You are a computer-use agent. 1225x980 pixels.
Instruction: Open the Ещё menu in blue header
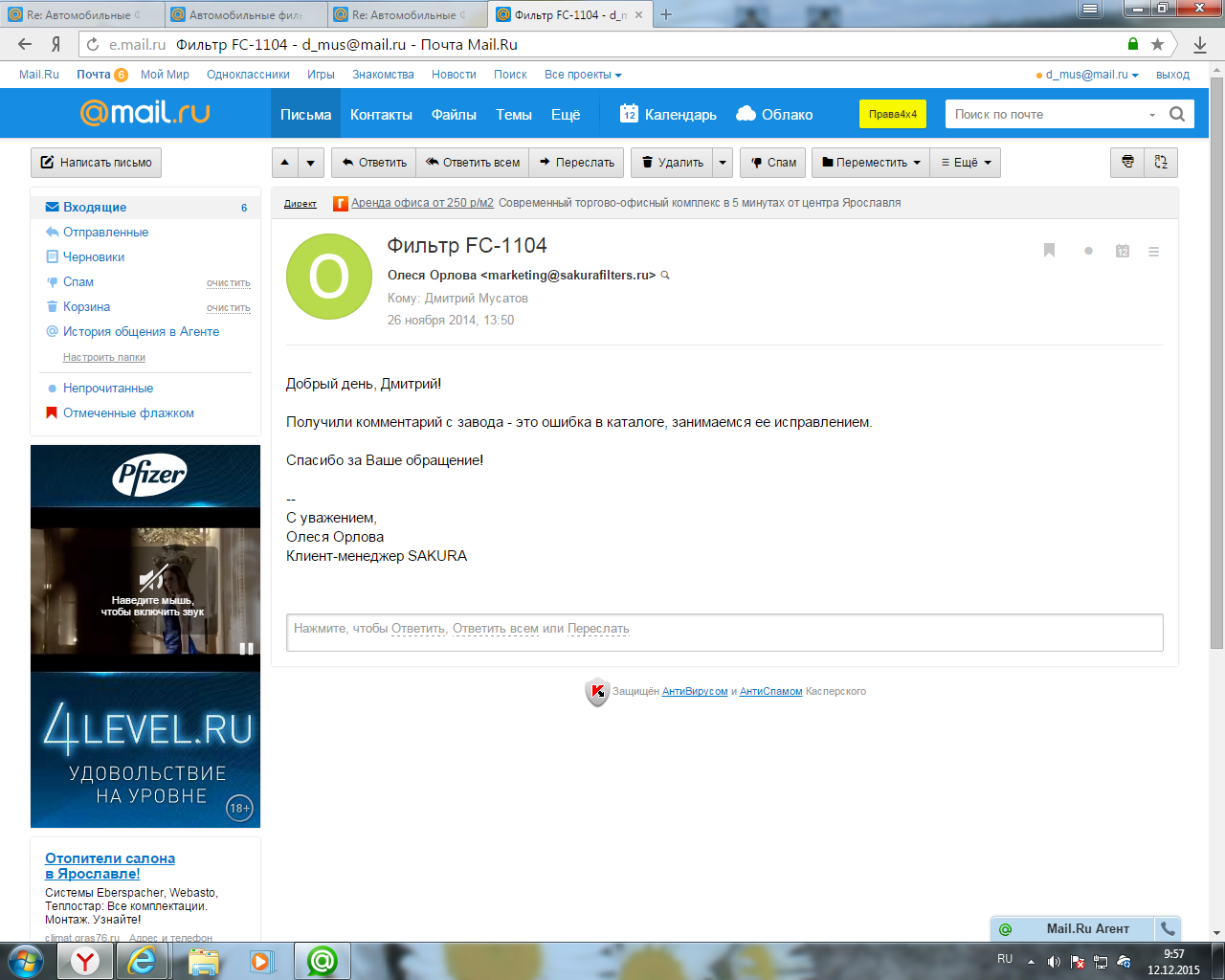coord(566,114)
